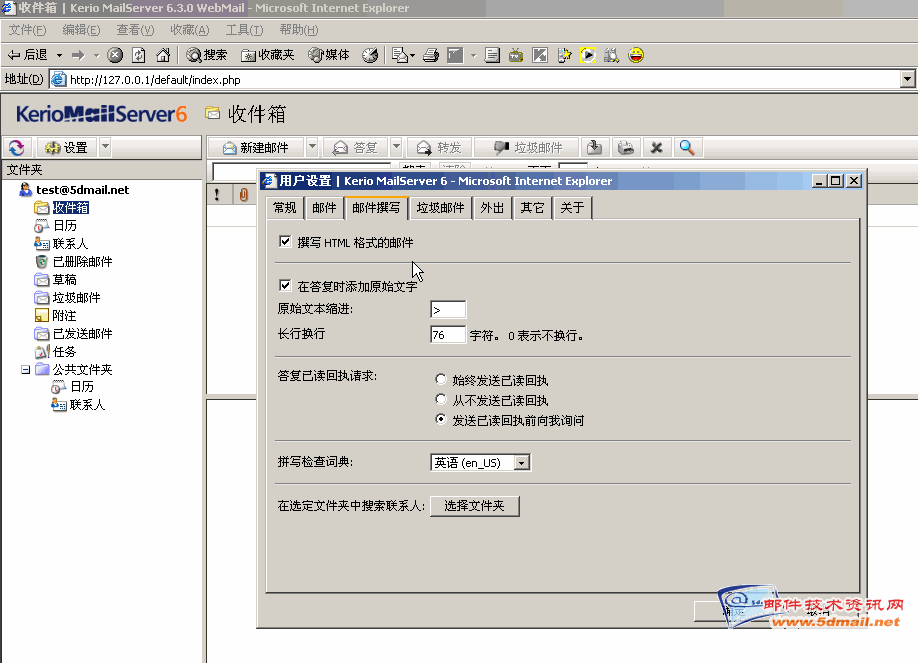Open the search magnifier in mail toolbar

[x=687, y=147]
